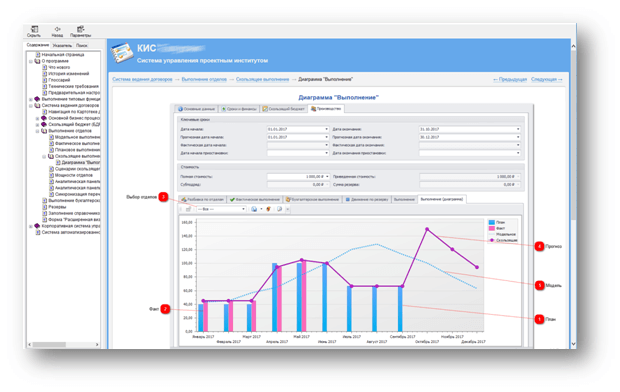This screenshot has height=392, width=620.
Task: Expand Основной бизнес-процесс tree node
Action: [38, 118]
